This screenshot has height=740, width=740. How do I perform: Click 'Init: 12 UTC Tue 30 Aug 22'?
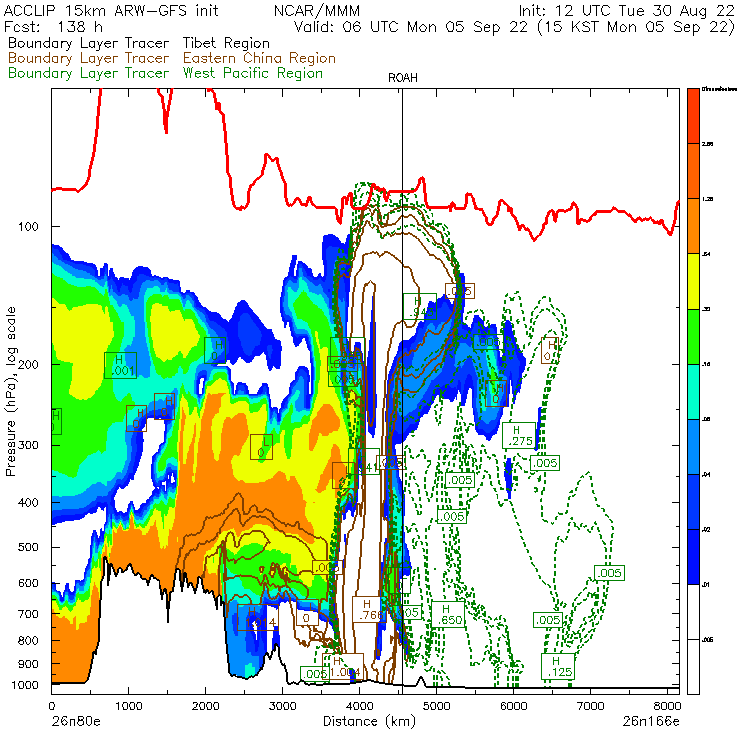(x=626, y=10)
